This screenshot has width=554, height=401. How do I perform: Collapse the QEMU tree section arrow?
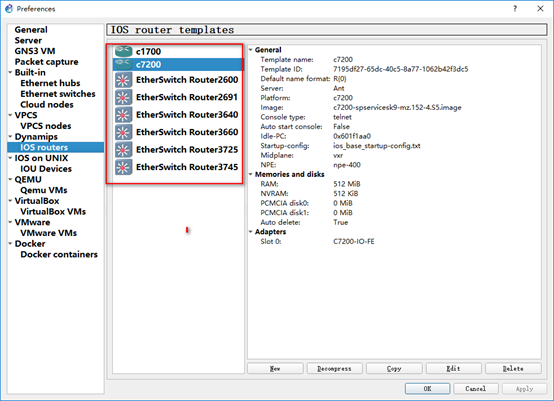[x=10, y=179]
